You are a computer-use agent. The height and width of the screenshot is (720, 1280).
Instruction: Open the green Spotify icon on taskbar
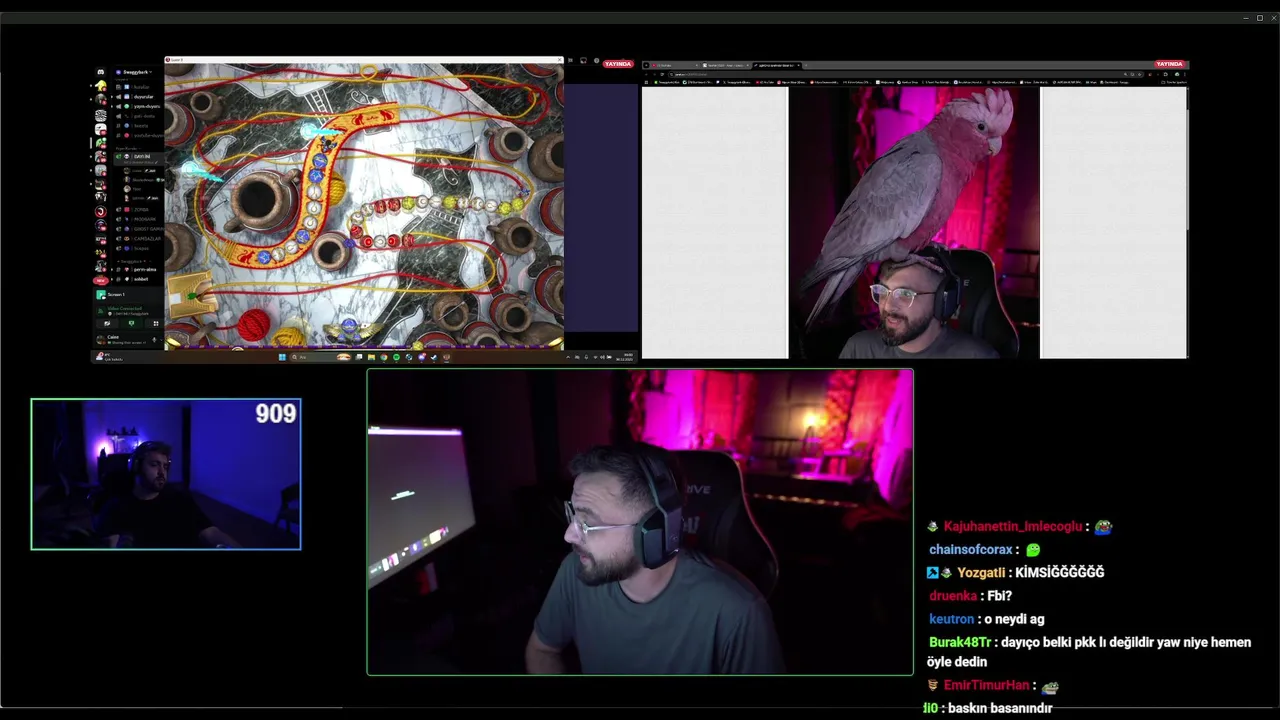[396, 357]
